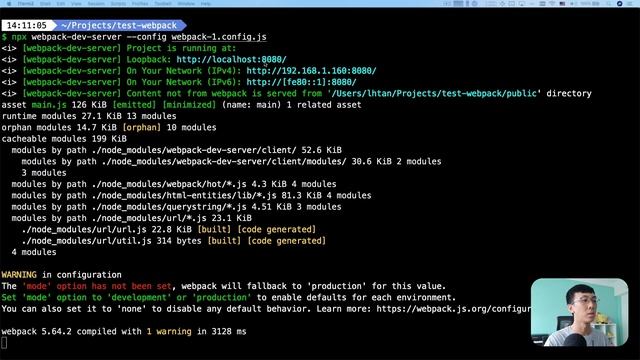Click the yellow WARNING word

(19, 275)
